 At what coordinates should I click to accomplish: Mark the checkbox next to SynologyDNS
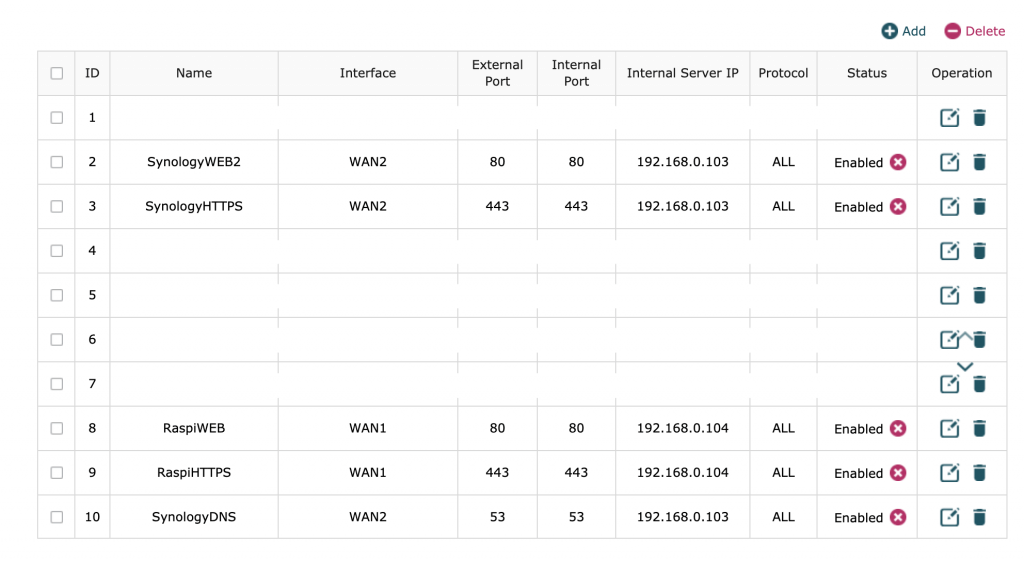[57, 517]
